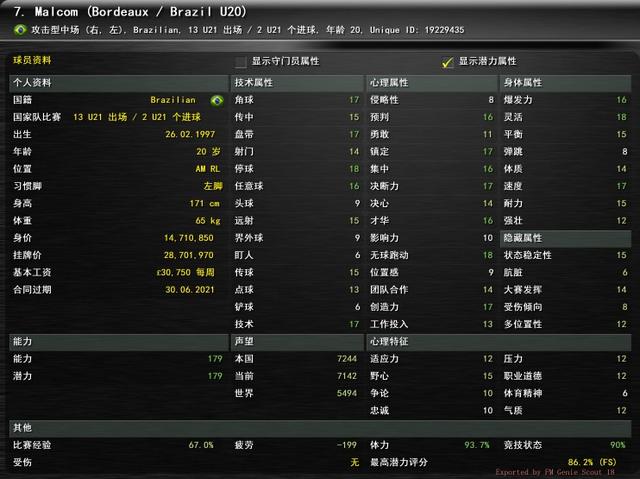Click the 野心 trait row
640x479 pixels.
tap(431, 376)
